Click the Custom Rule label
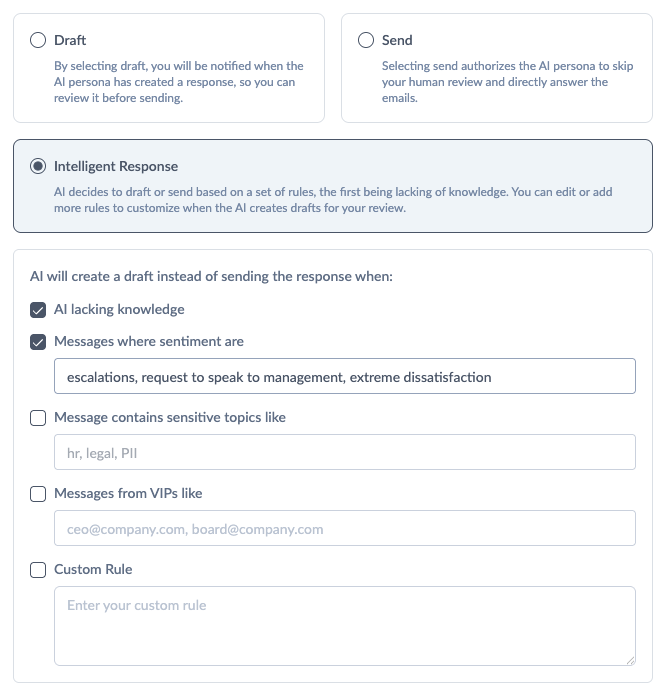 93,569
